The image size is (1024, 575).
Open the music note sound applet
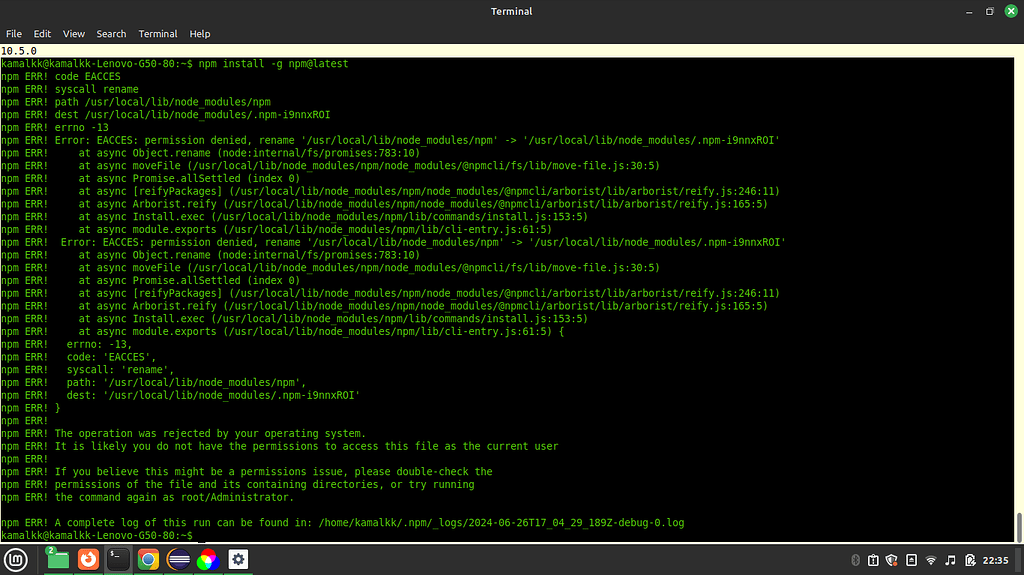(x=950, y=560)
